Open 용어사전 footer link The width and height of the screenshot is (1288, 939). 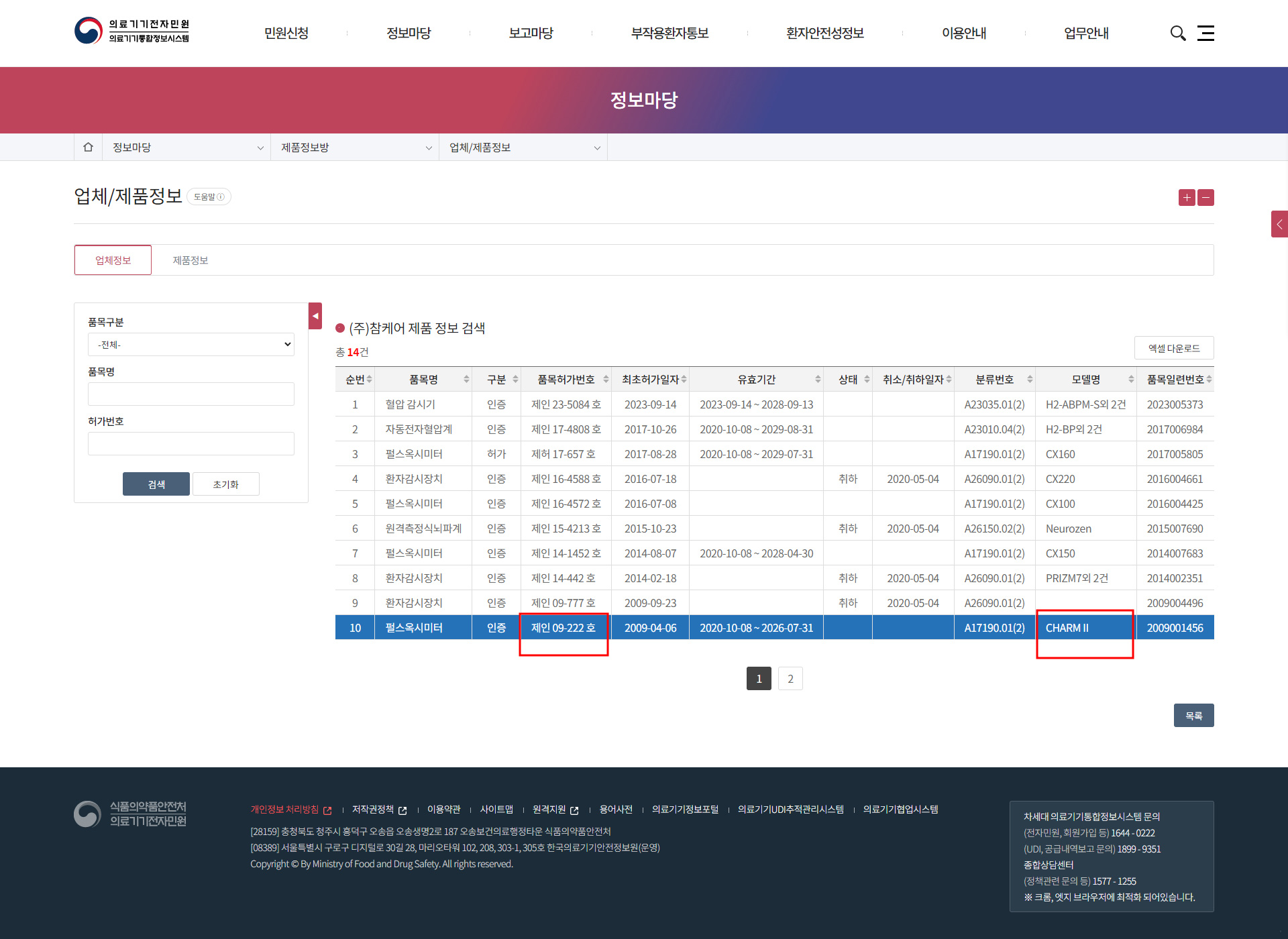coord(616,810)
